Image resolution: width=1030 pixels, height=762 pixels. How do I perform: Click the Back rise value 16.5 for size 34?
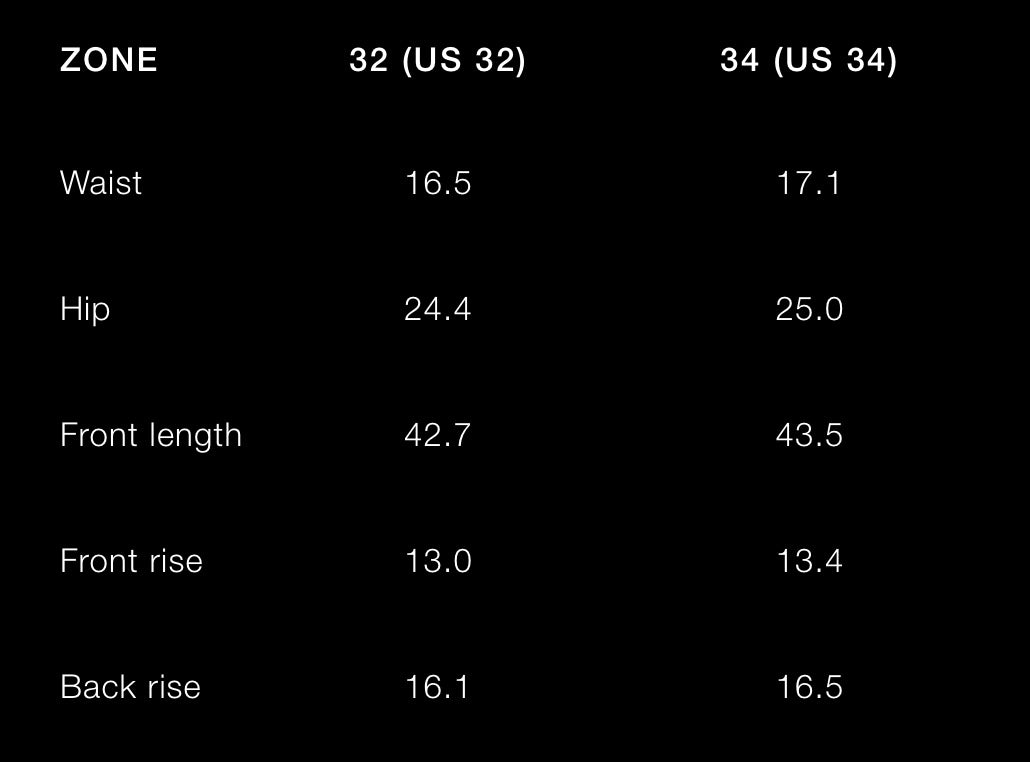(x=808, y=687)
